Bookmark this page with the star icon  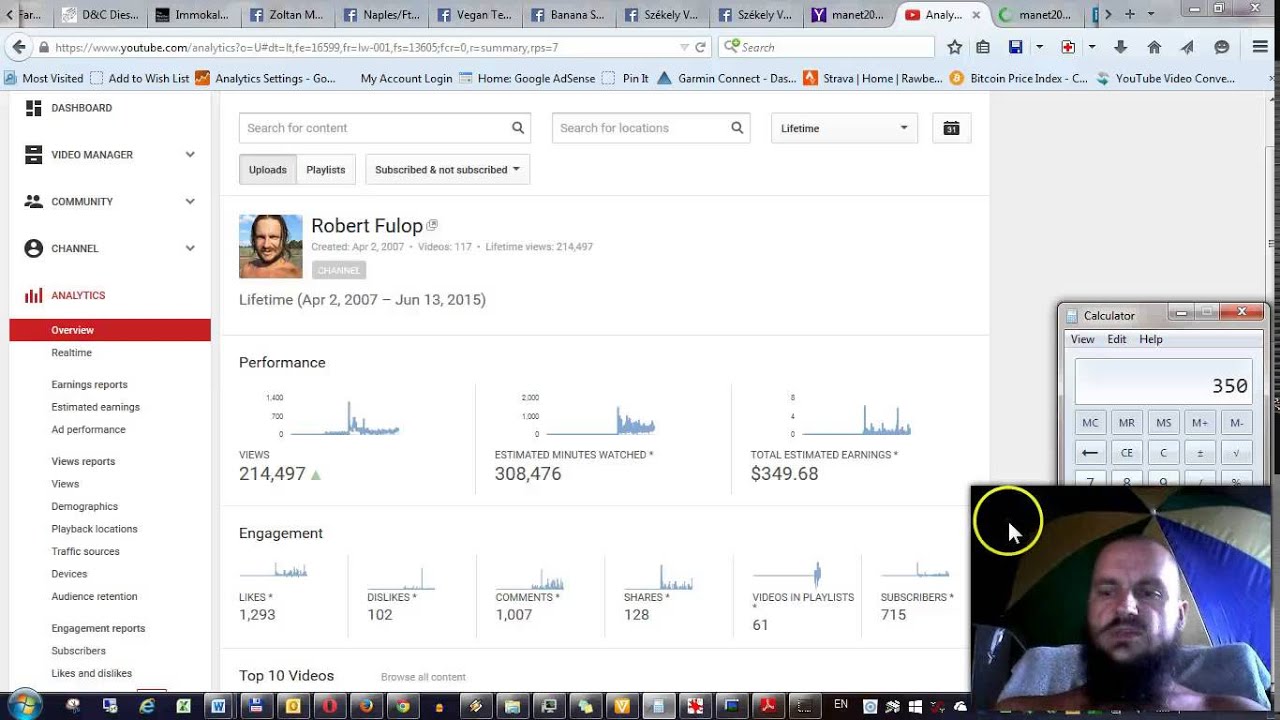pyautogui.click(x=955, y=47)
